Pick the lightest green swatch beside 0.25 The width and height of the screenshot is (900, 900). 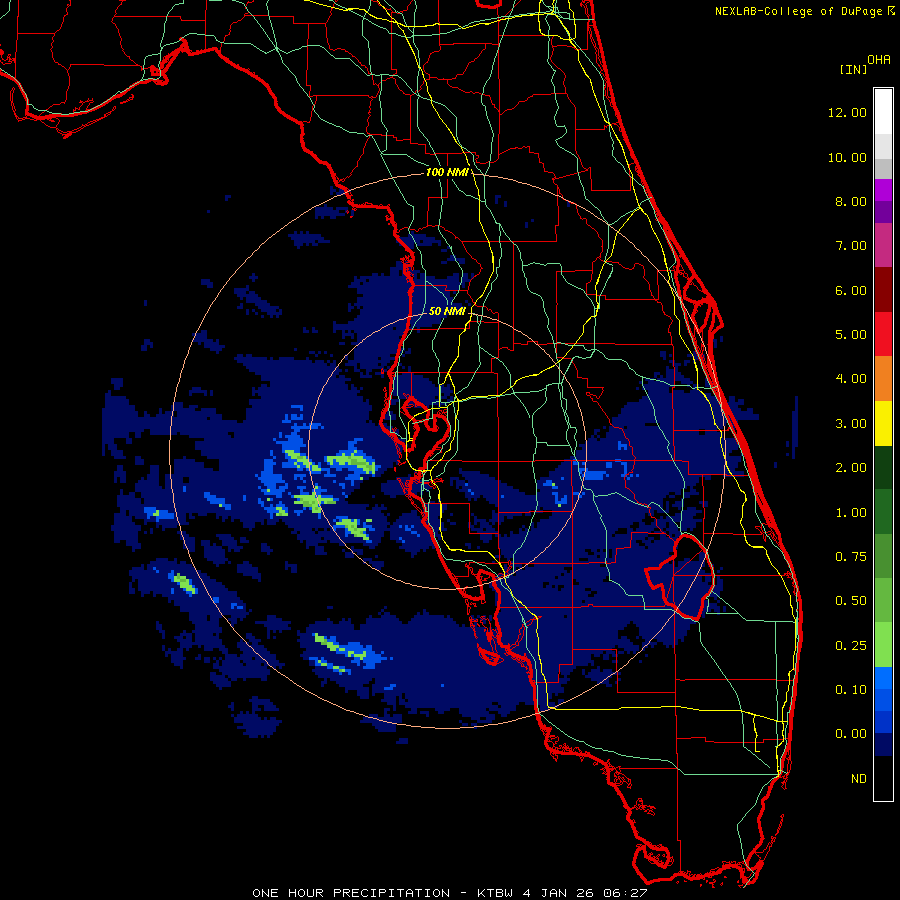(883, 645)
